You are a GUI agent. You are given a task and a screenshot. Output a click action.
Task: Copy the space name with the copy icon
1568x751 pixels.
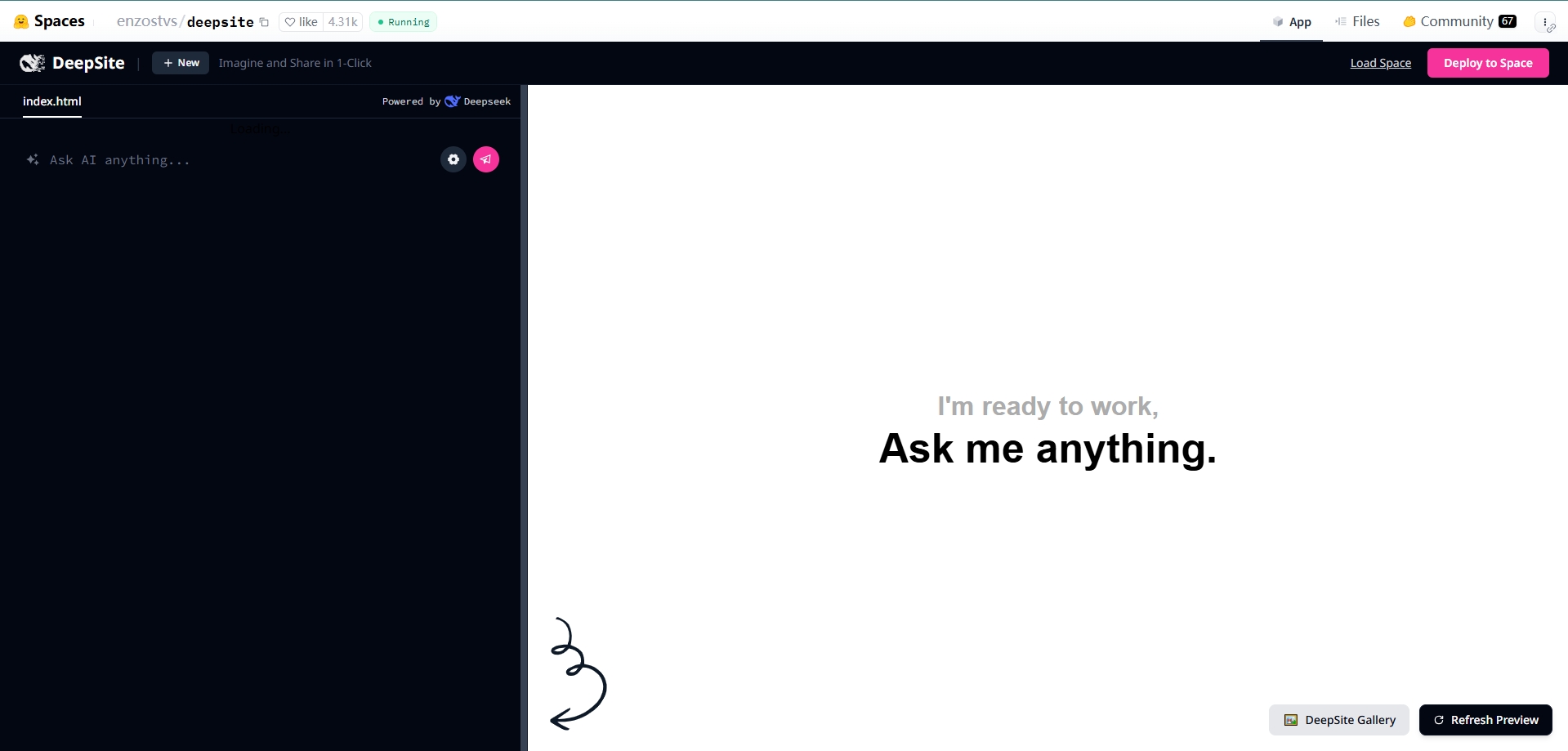(x=264, y=22)
